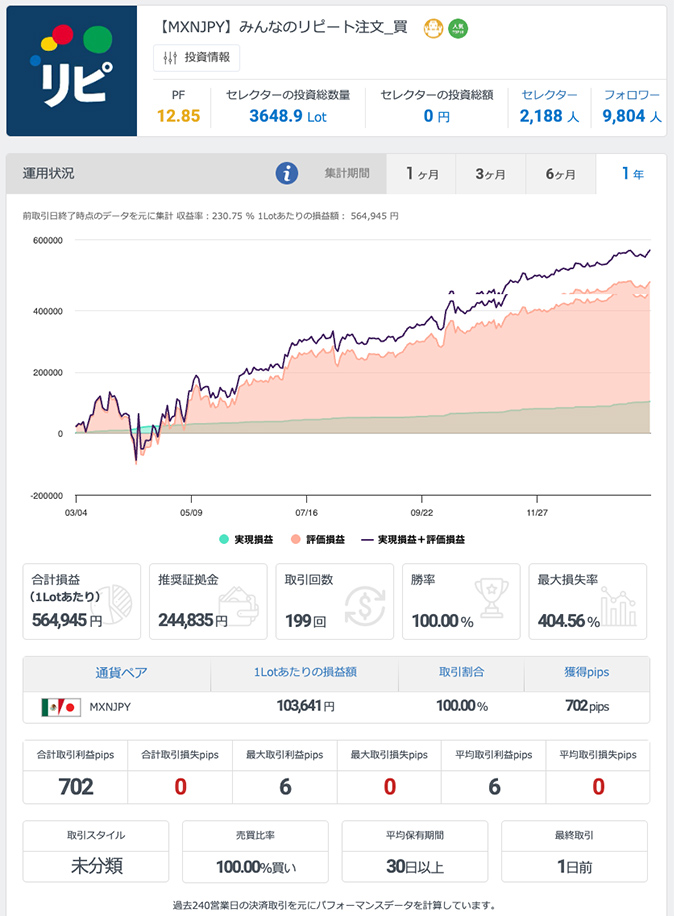This screenshot has height=916, width=674.
Task: Select the 1ヶ月 period tab
Action: click(x=421, y=174)
